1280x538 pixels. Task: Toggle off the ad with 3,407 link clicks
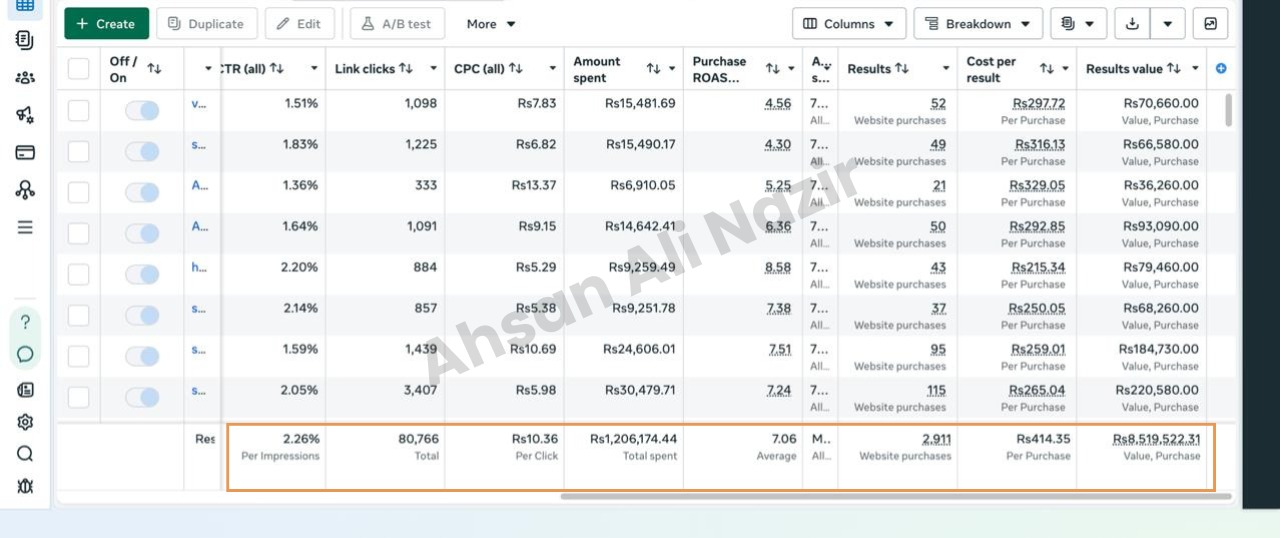pyautogui.click(x=142, y=397)
